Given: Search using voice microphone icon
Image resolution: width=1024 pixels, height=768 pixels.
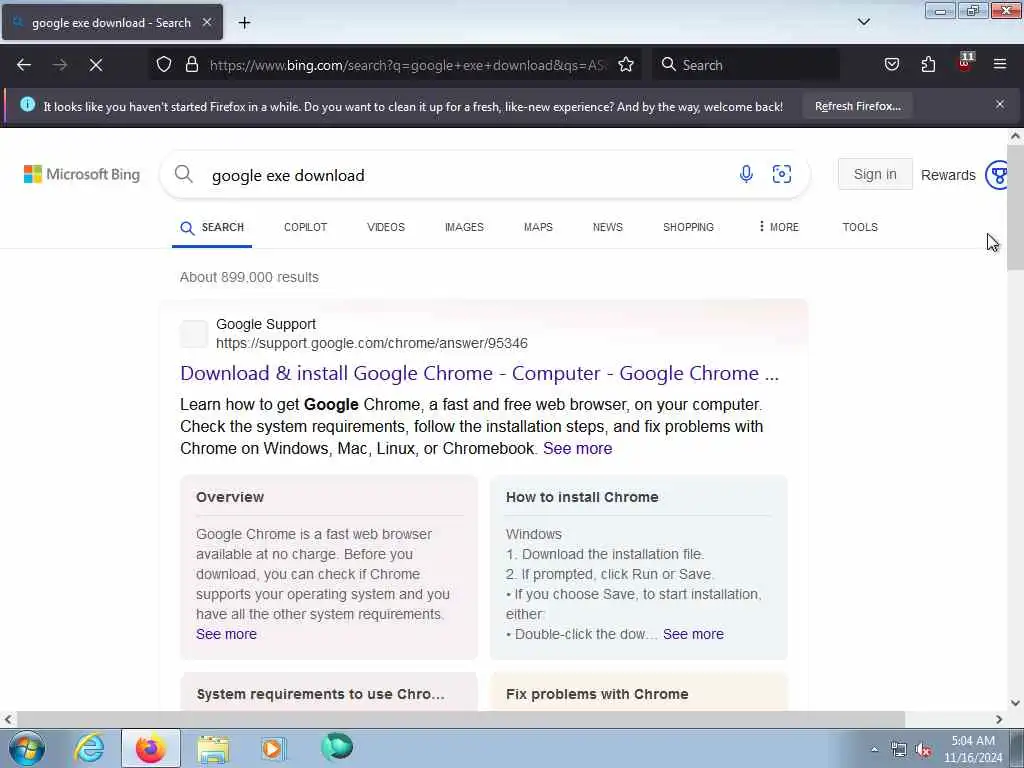Looking at the screenshot, I should pos(746,174).
